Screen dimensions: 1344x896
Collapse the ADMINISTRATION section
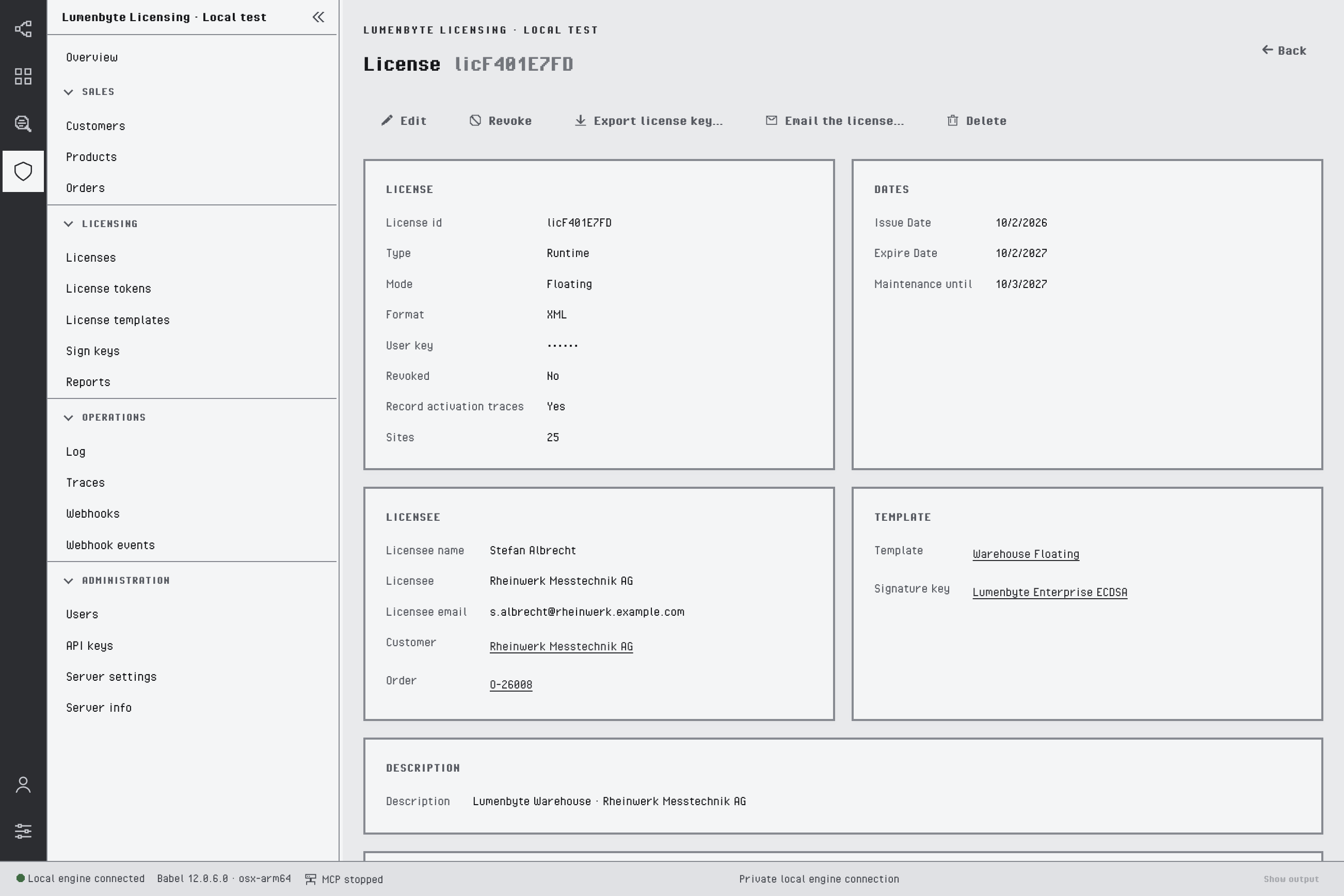click(69, 581)
